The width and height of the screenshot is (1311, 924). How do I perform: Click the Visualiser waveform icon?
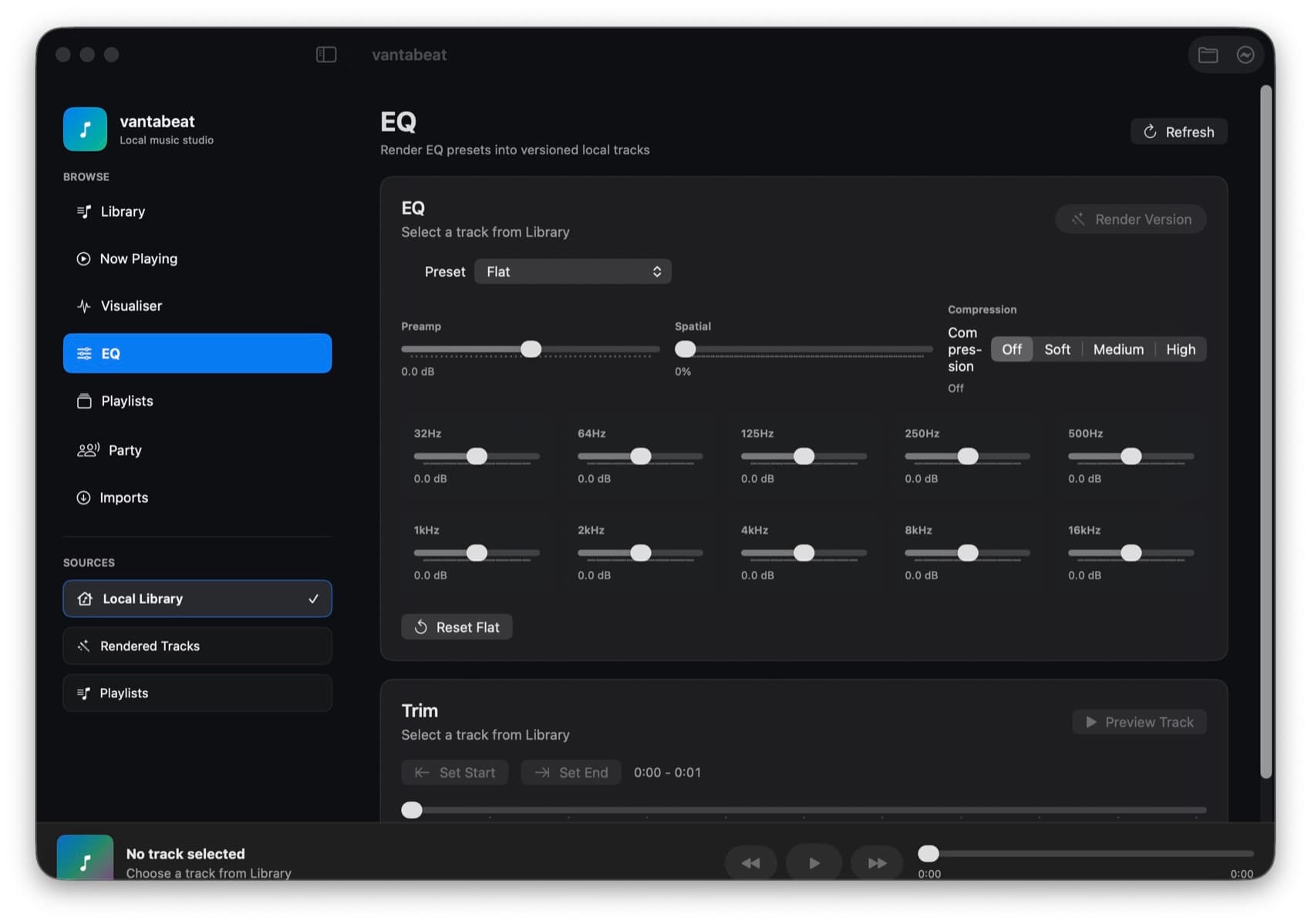click(84, 306)
